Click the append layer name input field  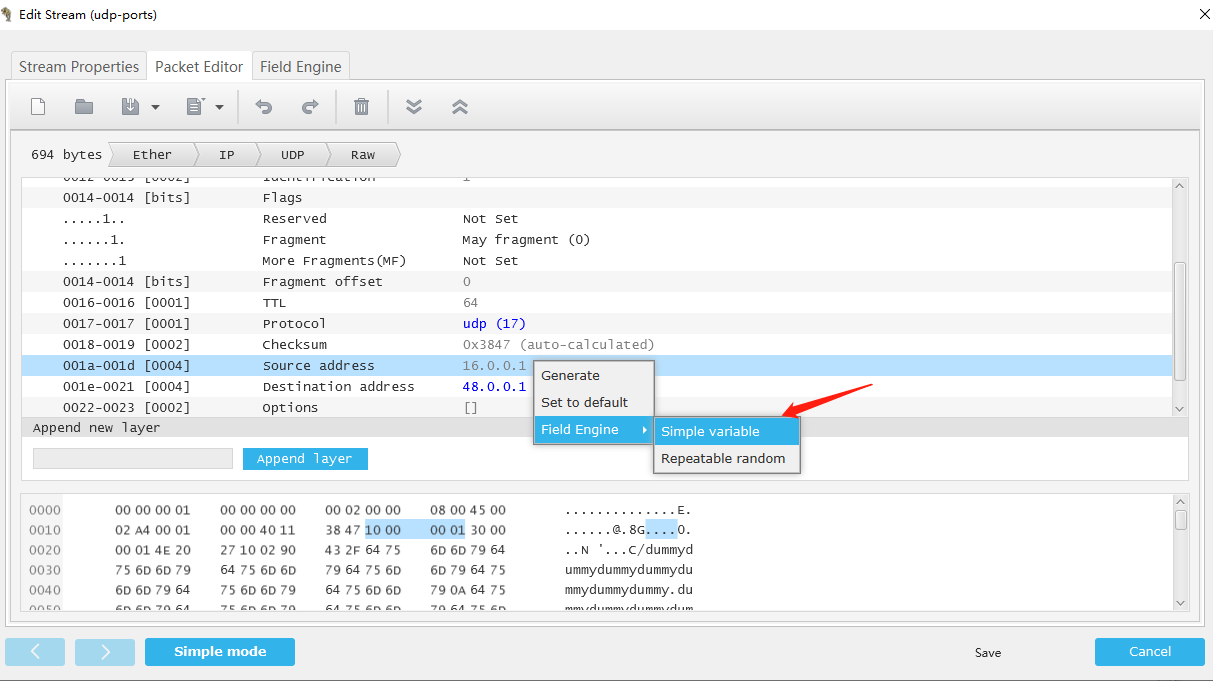click(x=131, y=458)
